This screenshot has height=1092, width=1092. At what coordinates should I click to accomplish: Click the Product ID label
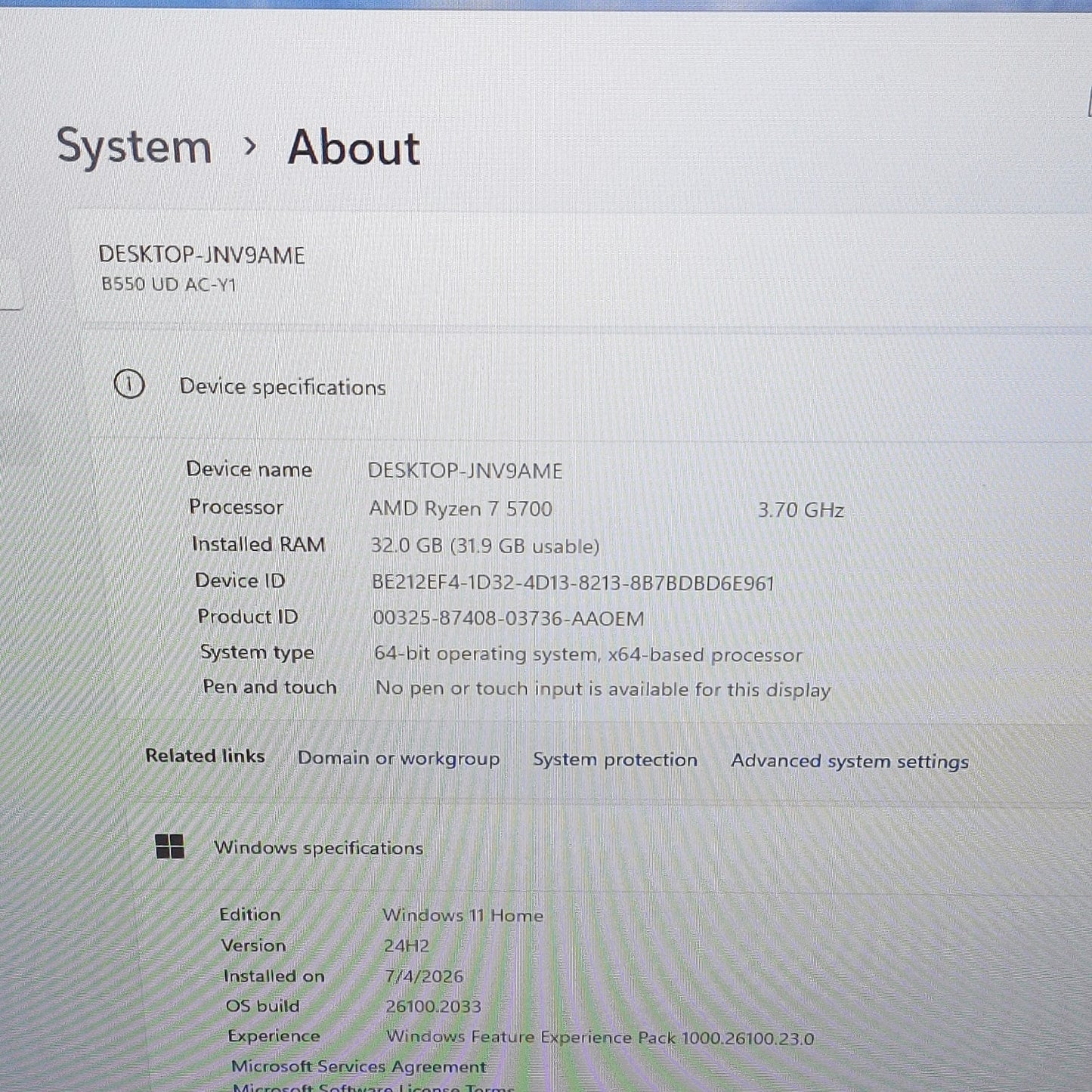[248, 617]
